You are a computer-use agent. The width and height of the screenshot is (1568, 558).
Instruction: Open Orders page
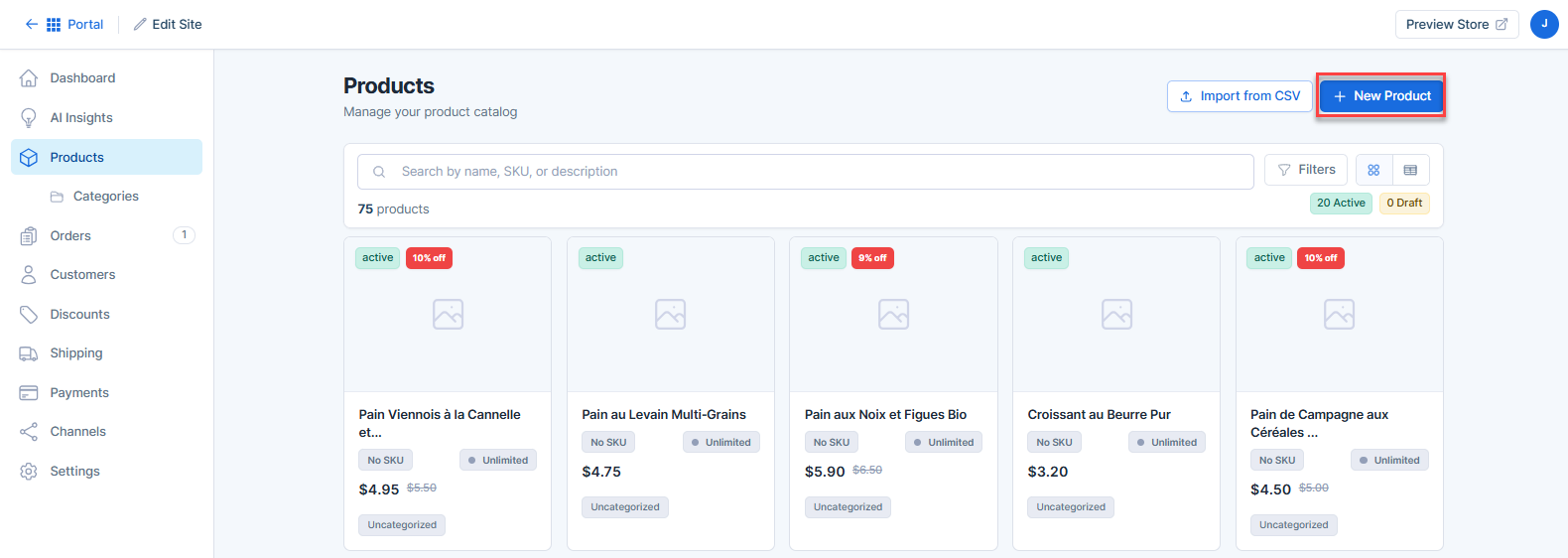pos(106,235)
